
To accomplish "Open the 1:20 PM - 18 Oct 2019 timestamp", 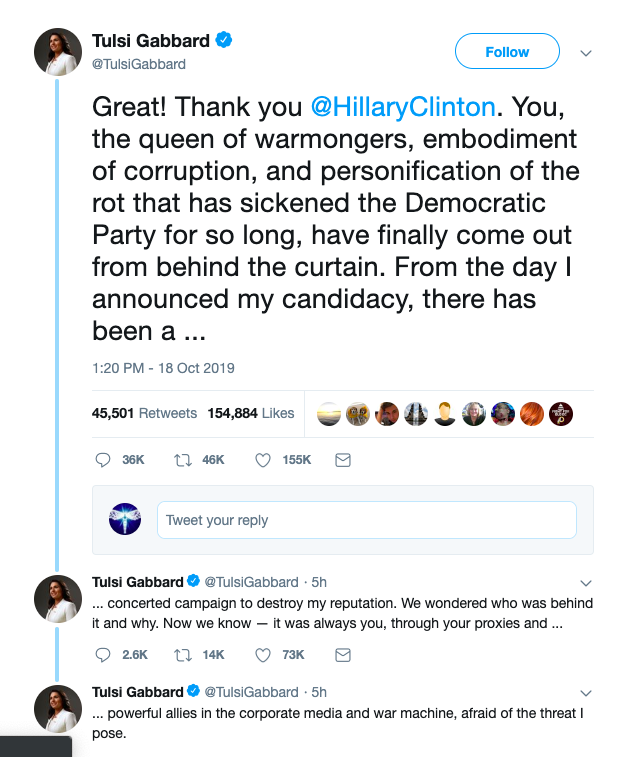I will (163, 368).
